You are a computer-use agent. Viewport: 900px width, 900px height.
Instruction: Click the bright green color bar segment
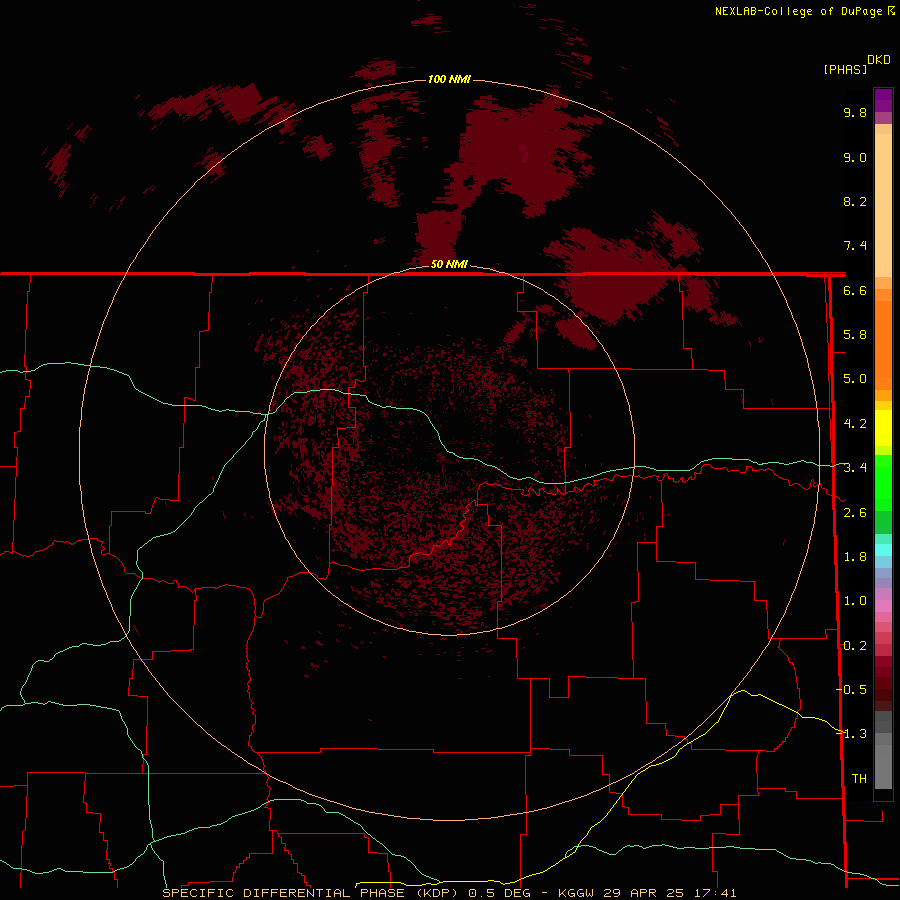click(x=883, y=482)
